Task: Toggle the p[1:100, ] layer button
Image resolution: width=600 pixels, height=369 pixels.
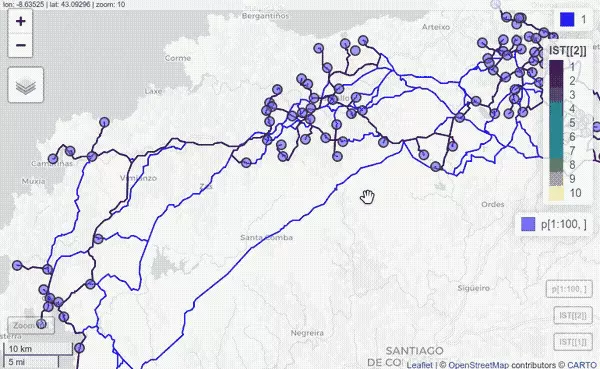Action: point(569,289)
